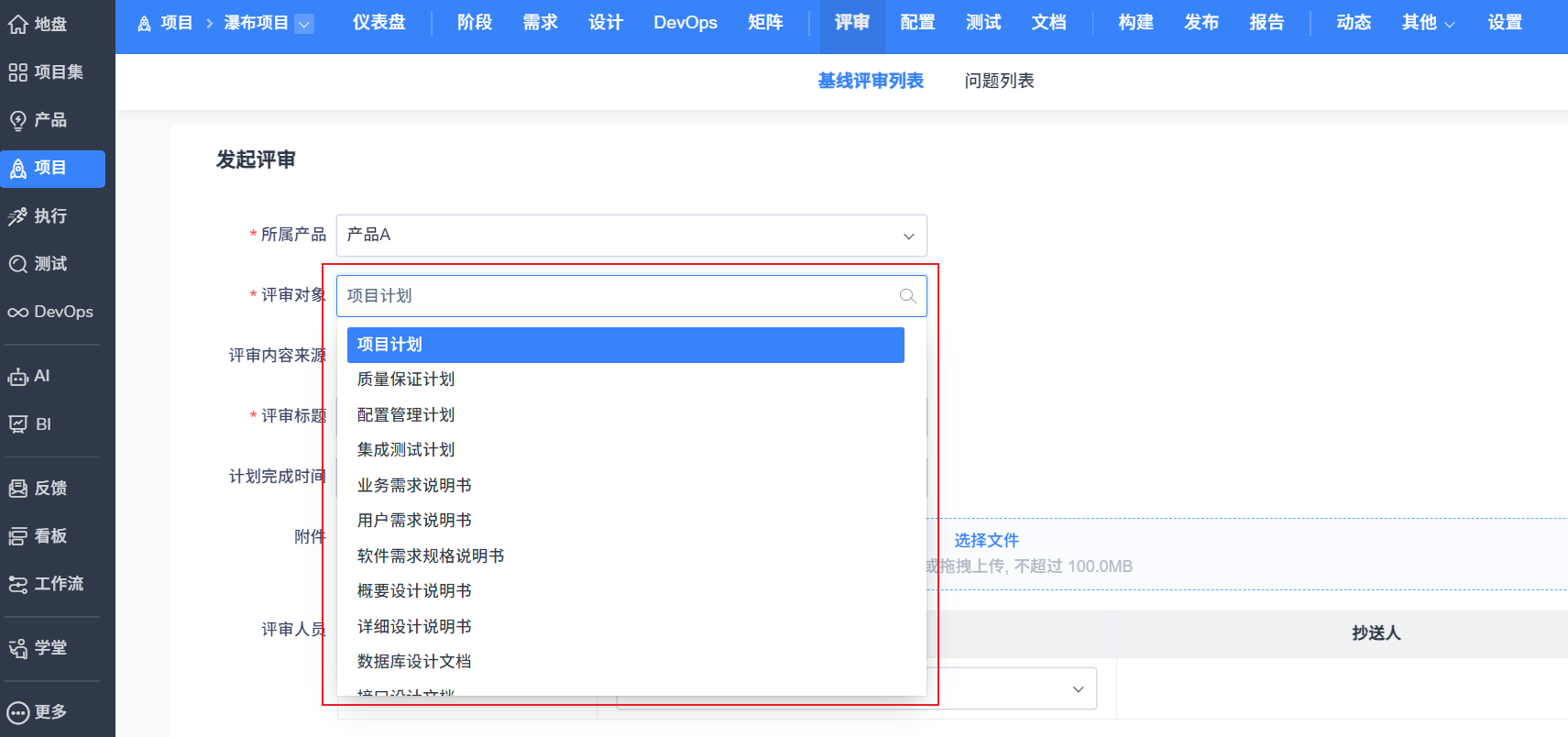Go to the 需求 tab

point(540,23)
